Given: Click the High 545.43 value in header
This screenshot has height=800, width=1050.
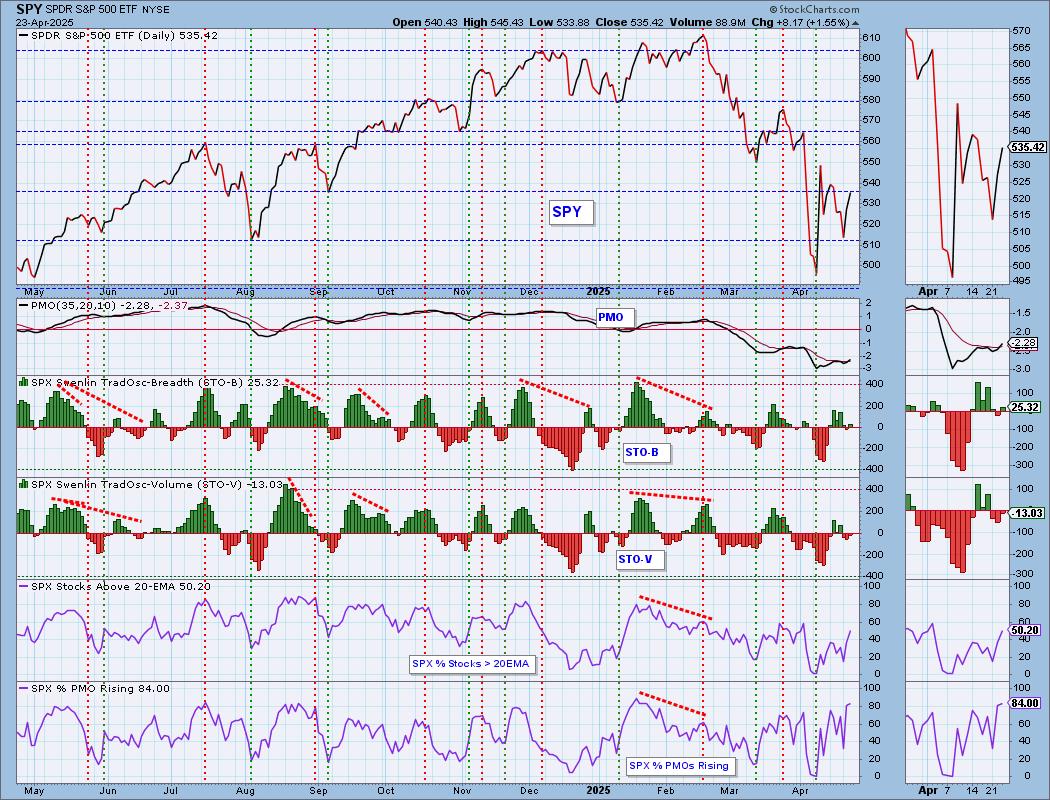Looking at the screenshot, I should (494, 22).
